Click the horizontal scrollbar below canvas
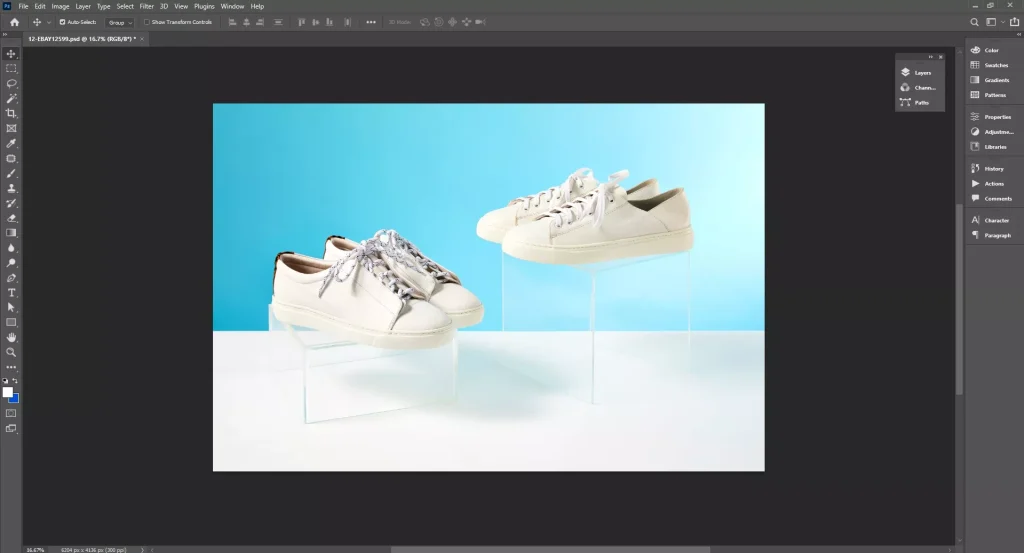The width and height of the screenshot is (1024, 553). click(x=550, y=550)
